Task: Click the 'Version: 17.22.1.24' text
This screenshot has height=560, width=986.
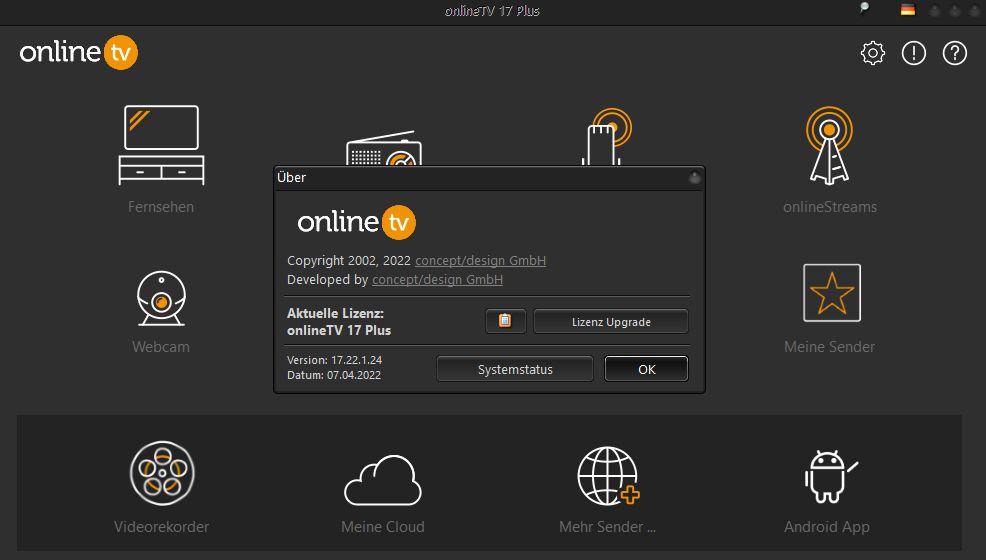Action: (335, 360)
